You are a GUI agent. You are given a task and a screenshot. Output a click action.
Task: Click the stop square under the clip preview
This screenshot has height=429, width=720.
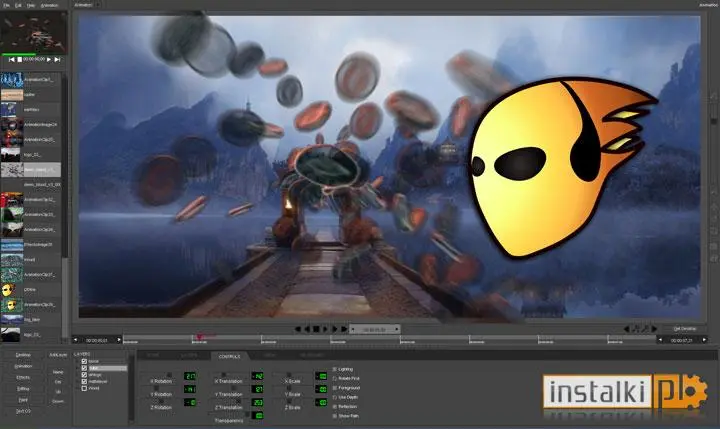click(x=20, y=59)
